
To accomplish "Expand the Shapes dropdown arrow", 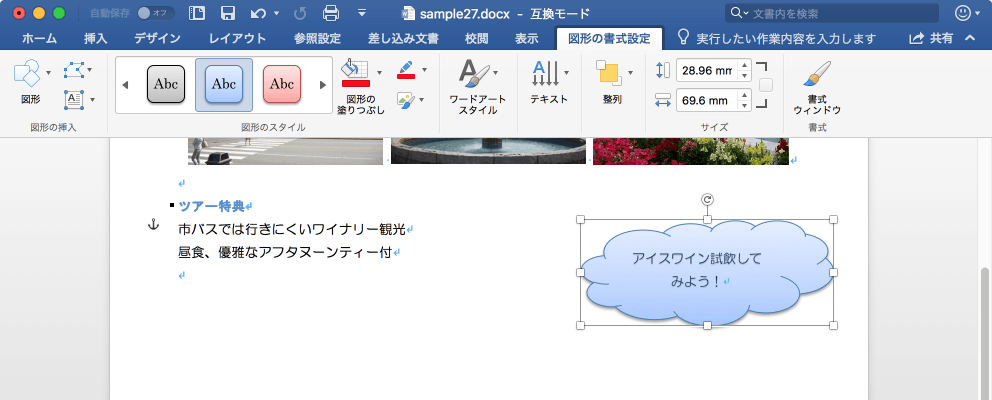I will [x=48, y=73].
